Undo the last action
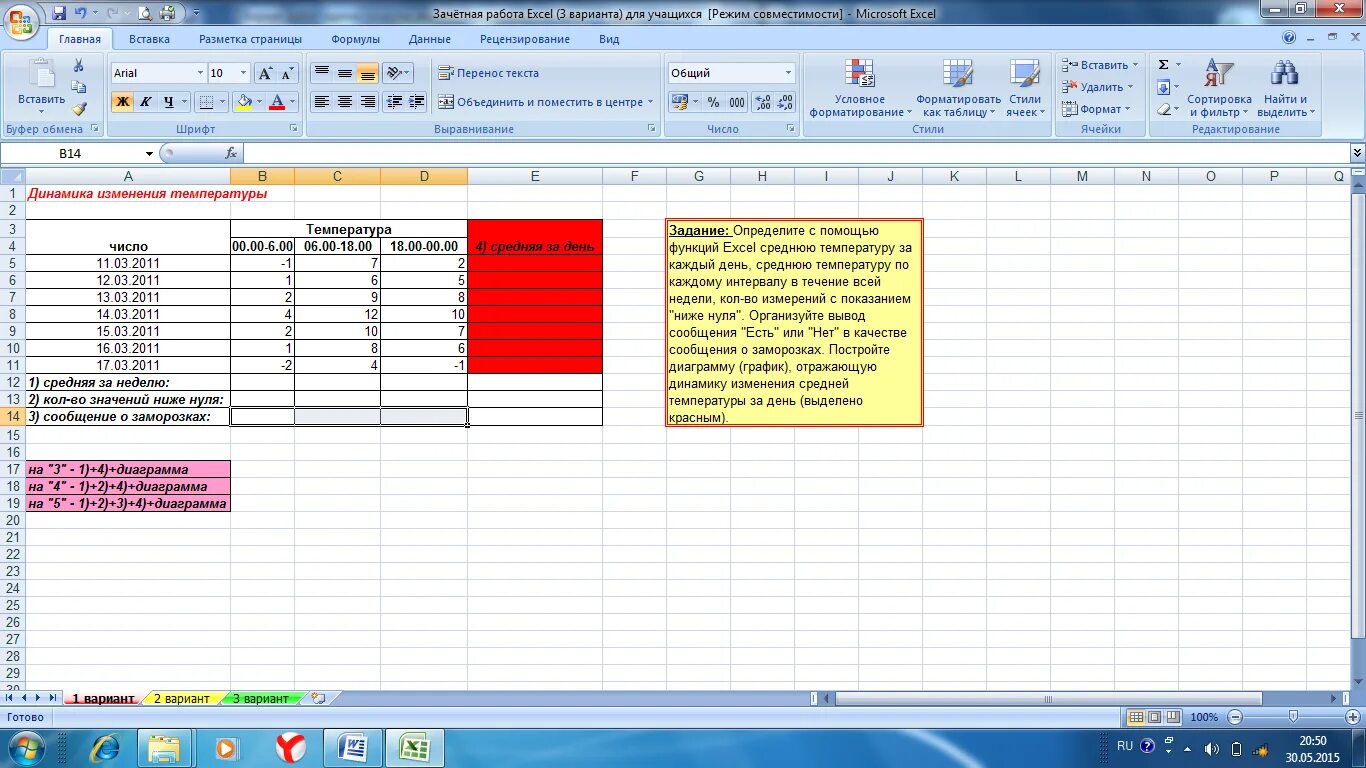Viewport: 1366px width, 768px height. point(81,13)
